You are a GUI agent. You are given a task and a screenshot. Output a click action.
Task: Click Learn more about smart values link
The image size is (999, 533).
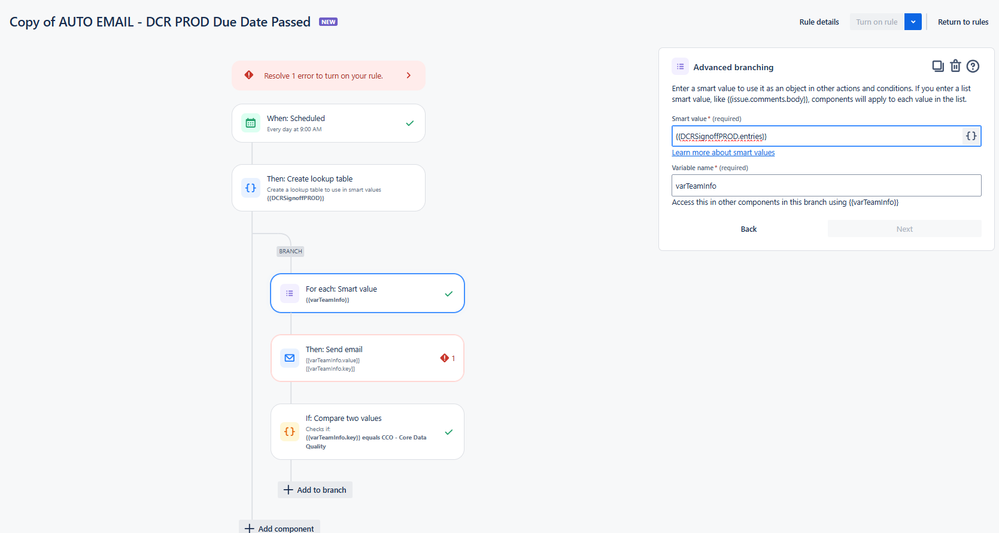pos(723,153)
